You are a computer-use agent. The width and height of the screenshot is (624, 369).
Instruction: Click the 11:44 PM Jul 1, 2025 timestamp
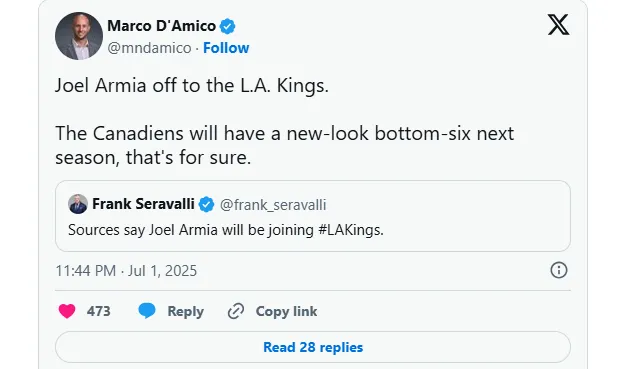126,271
